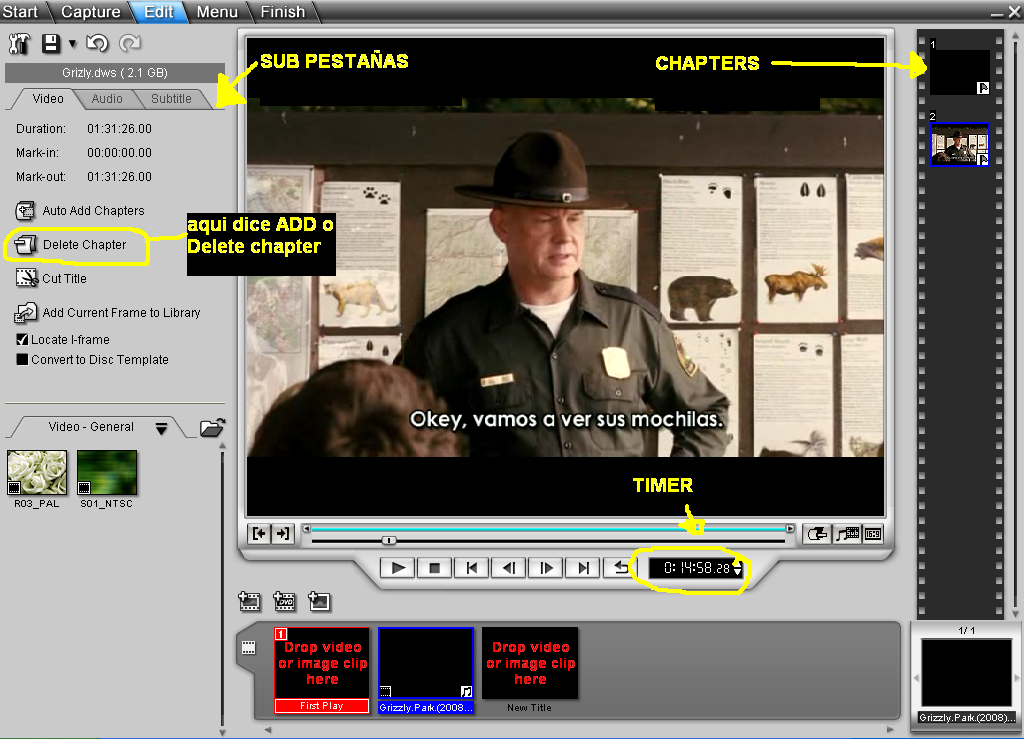The width and height of the screenshot is (1024, 739).
Task: Run Auto Add Chapters
Action: 80,211
